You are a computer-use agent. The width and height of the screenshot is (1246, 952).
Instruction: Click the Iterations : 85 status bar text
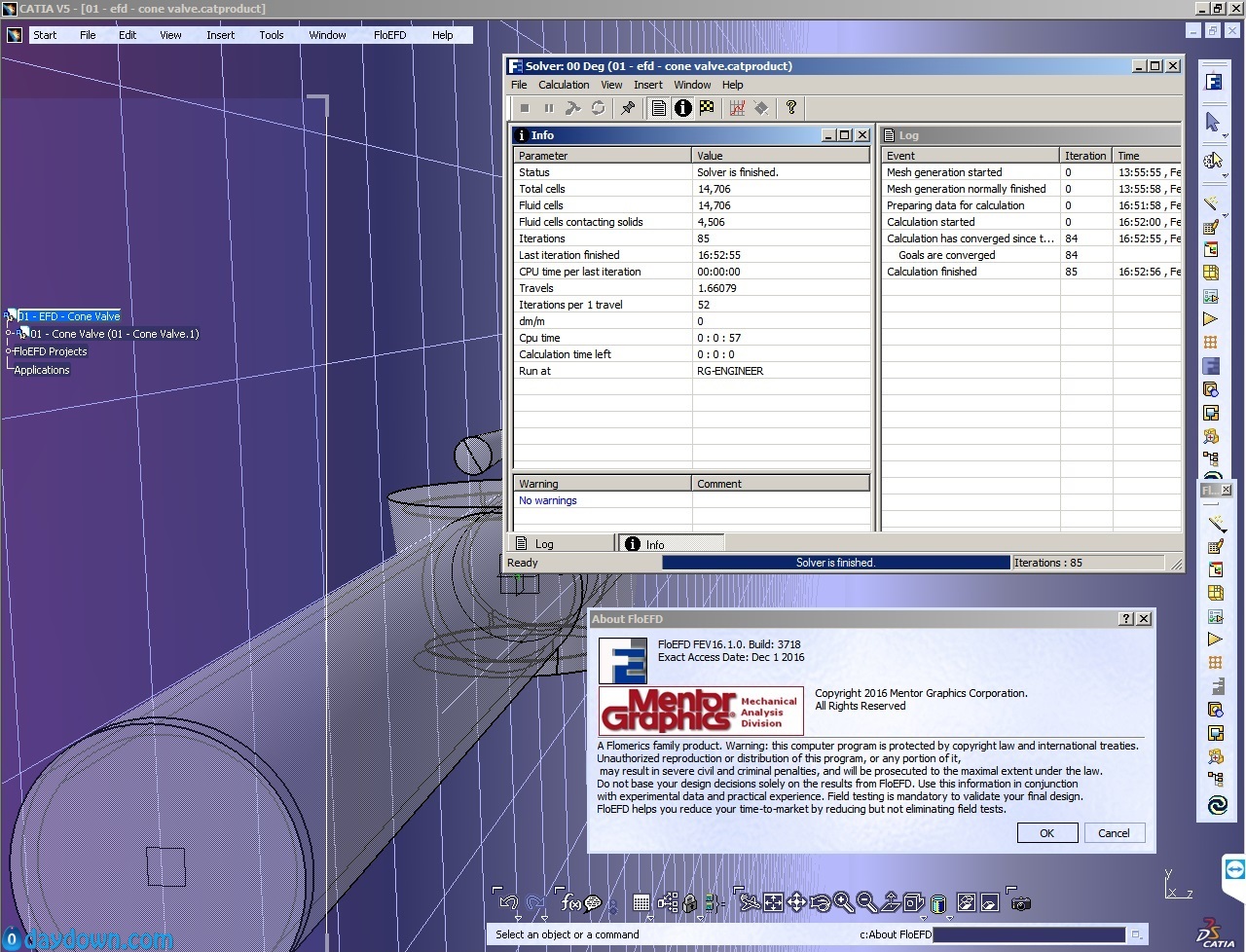pos(1048,563)
